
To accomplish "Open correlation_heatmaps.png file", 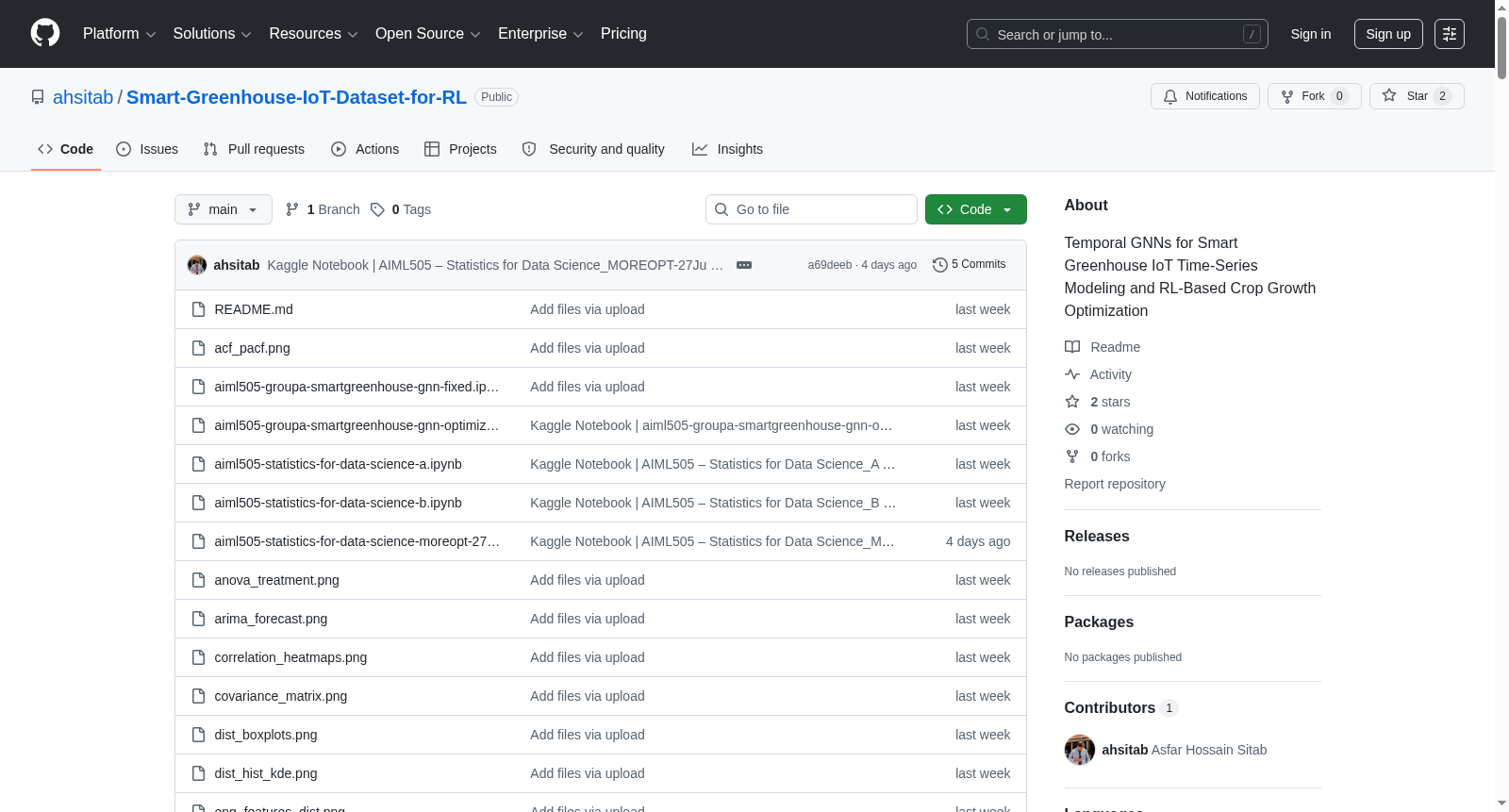I will click(x=290, y=657).
